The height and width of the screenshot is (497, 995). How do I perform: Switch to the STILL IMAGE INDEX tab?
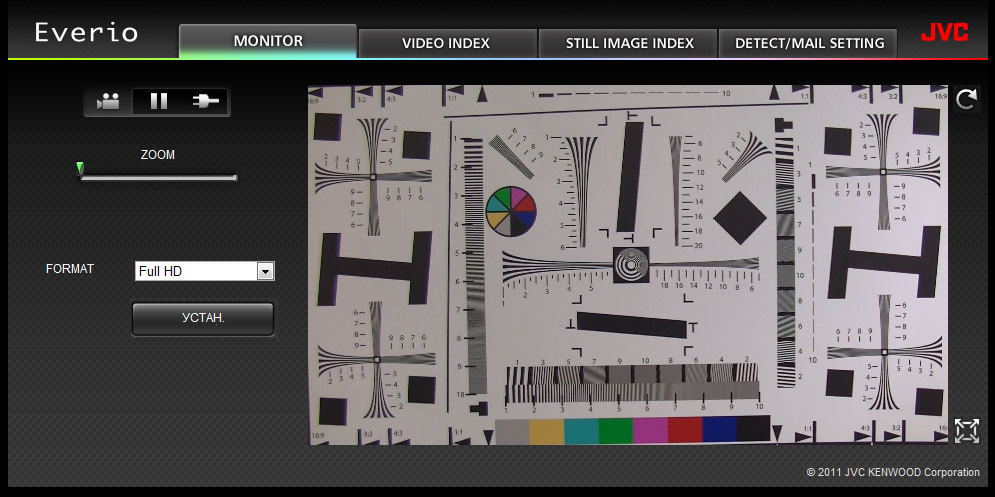point(629,43)
